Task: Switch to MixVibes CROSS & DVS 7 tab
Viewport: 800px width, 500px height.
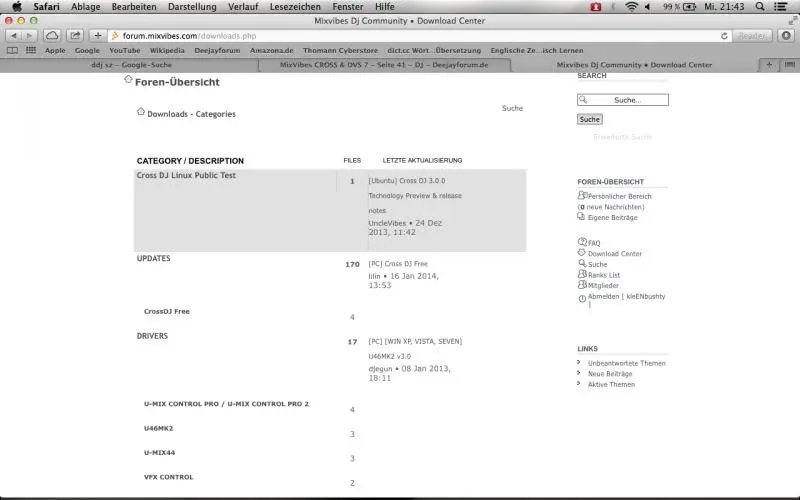Action: (386, 65)
